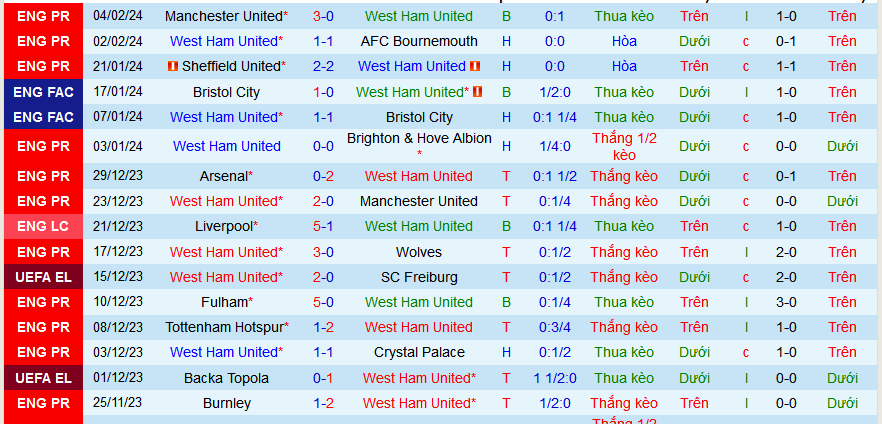This screenshot has height=424, width=882.
Task: Open SC Freiburg team page
Action: (x=419, y=277)
